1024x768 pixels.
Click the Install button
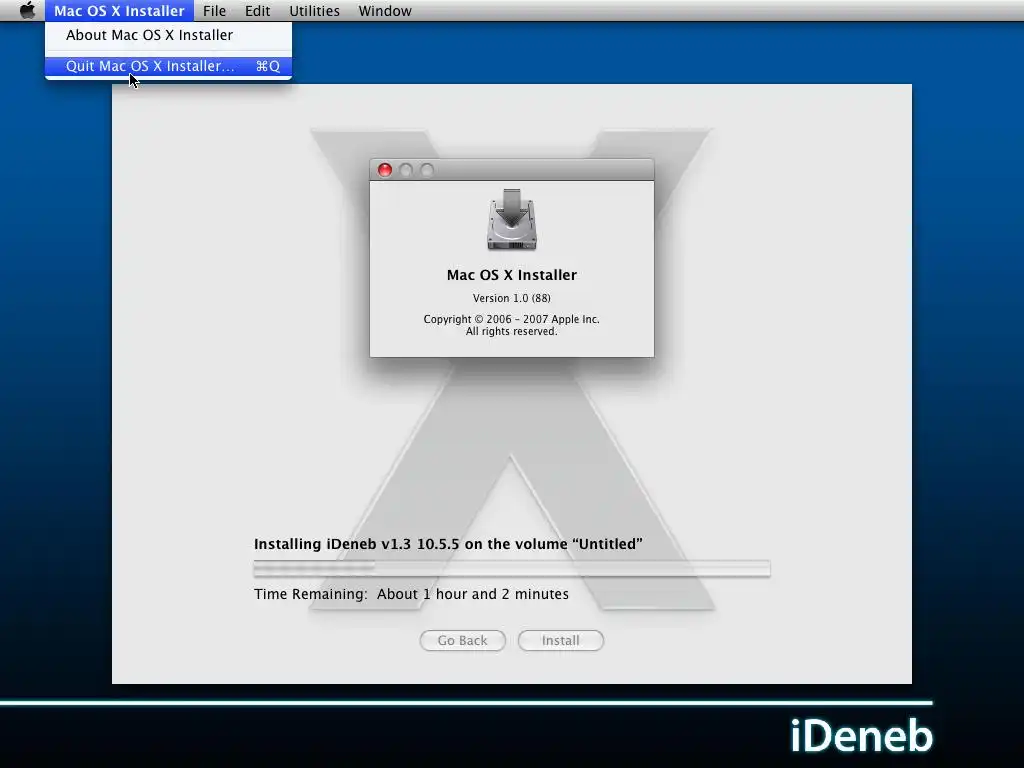pyautogui.click(x=560, y=641)
